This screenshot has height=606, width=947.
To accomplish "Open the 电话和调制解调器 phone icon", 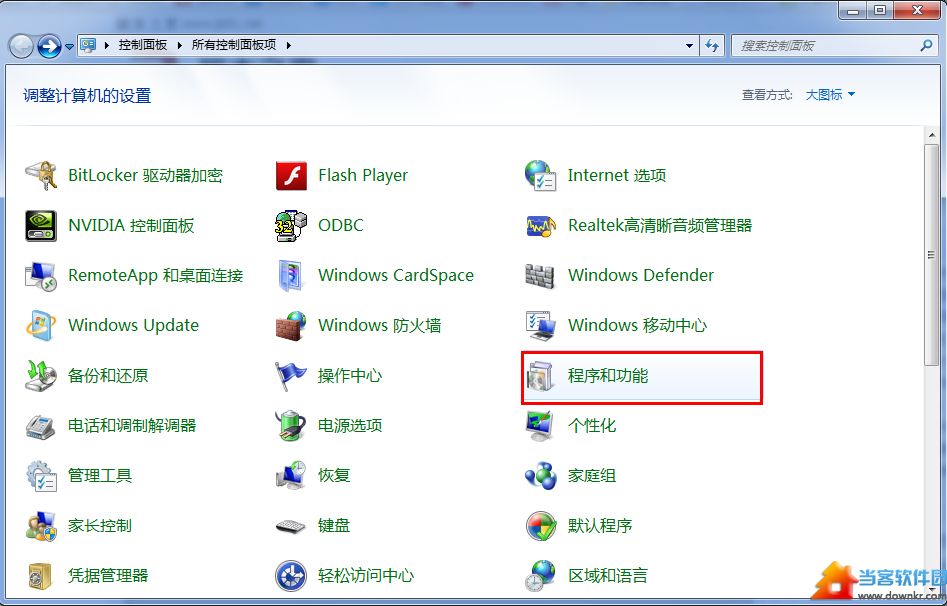I will click(40, 426).
